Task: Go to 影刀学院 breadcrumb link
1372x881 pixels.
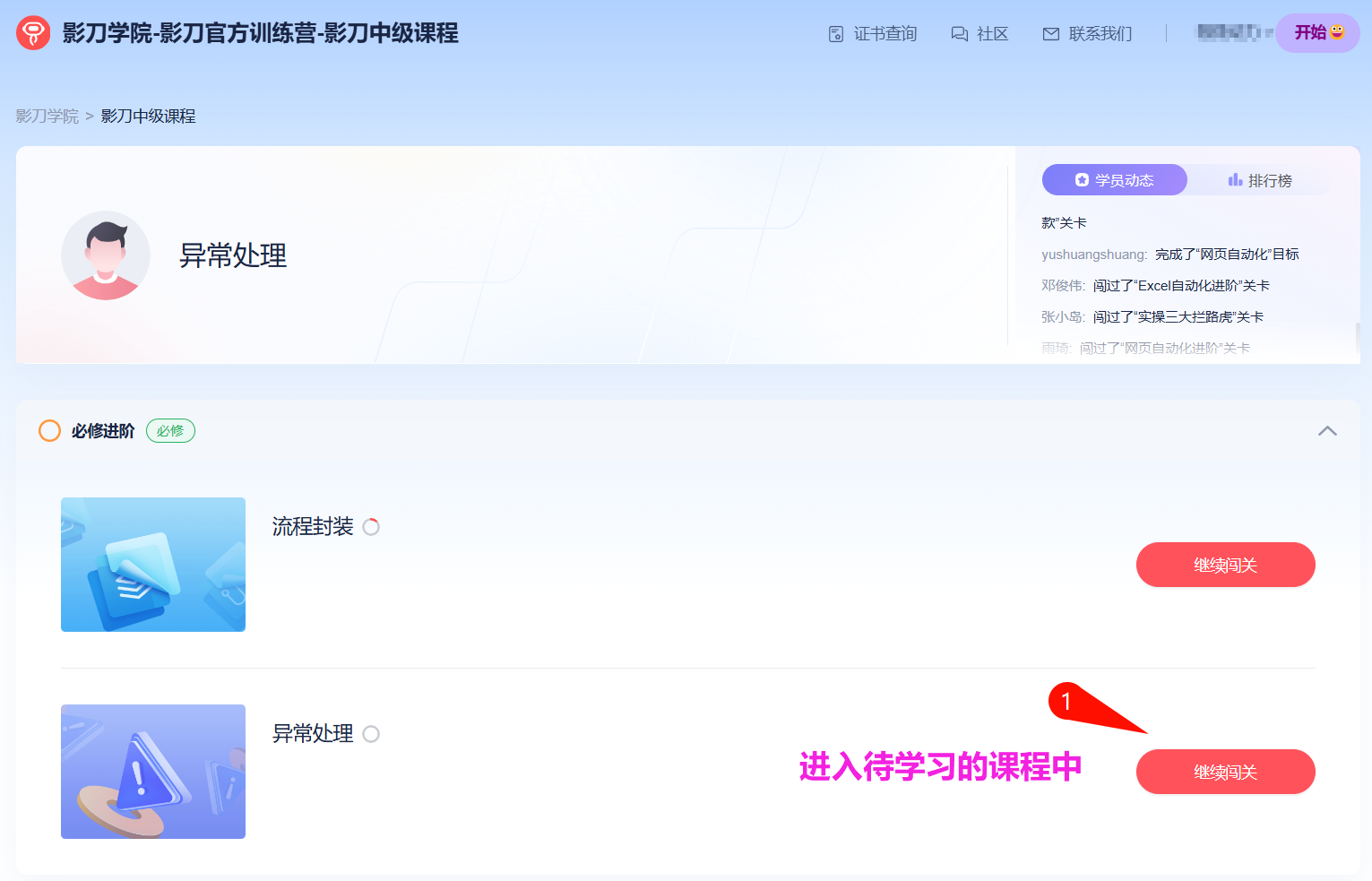Action: click(x=47, y=117)
